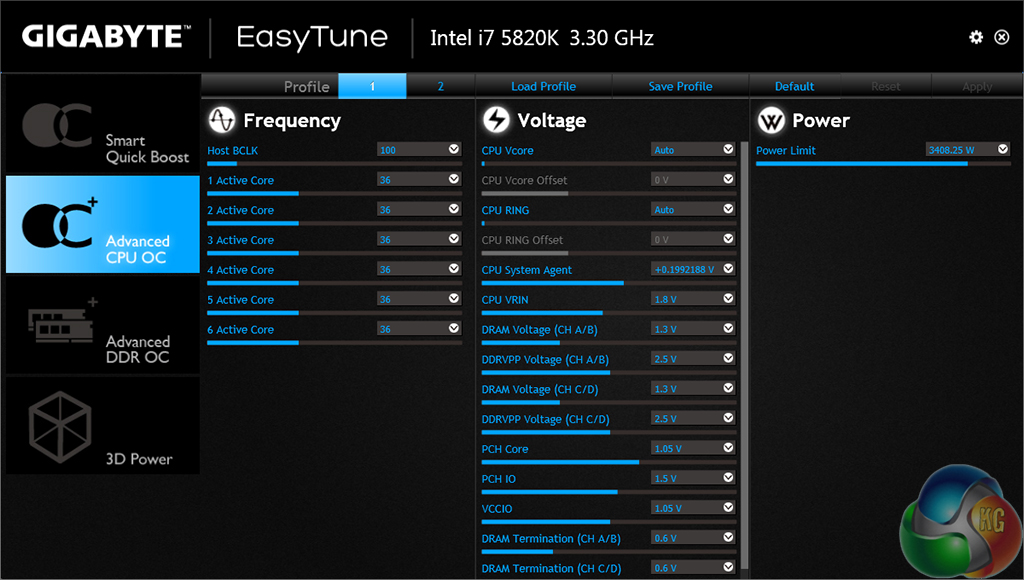Switch to Profile 2 tab
This screenshot has width=1024, height=580.
pos(441,86)
